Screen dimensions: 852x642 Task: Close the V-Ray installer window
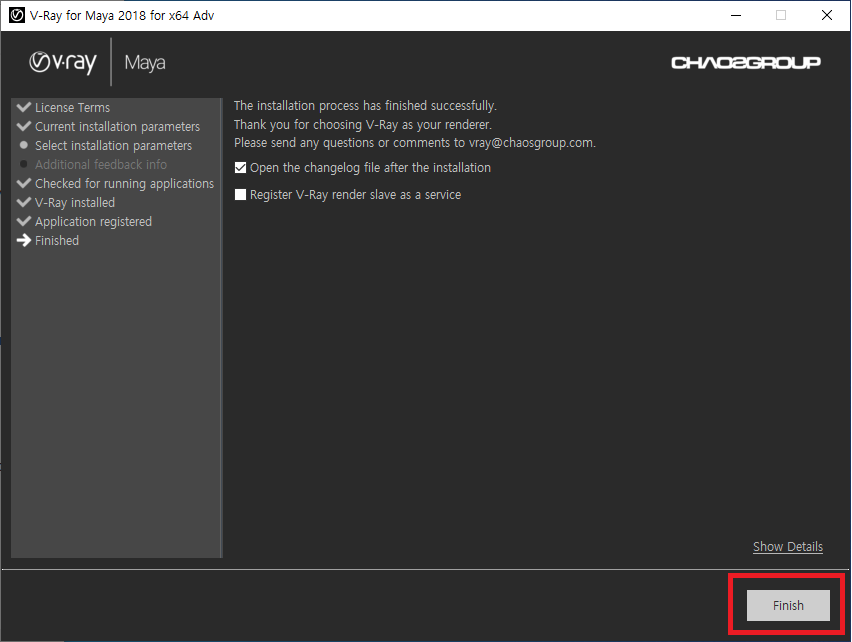(x=826, y=15)
